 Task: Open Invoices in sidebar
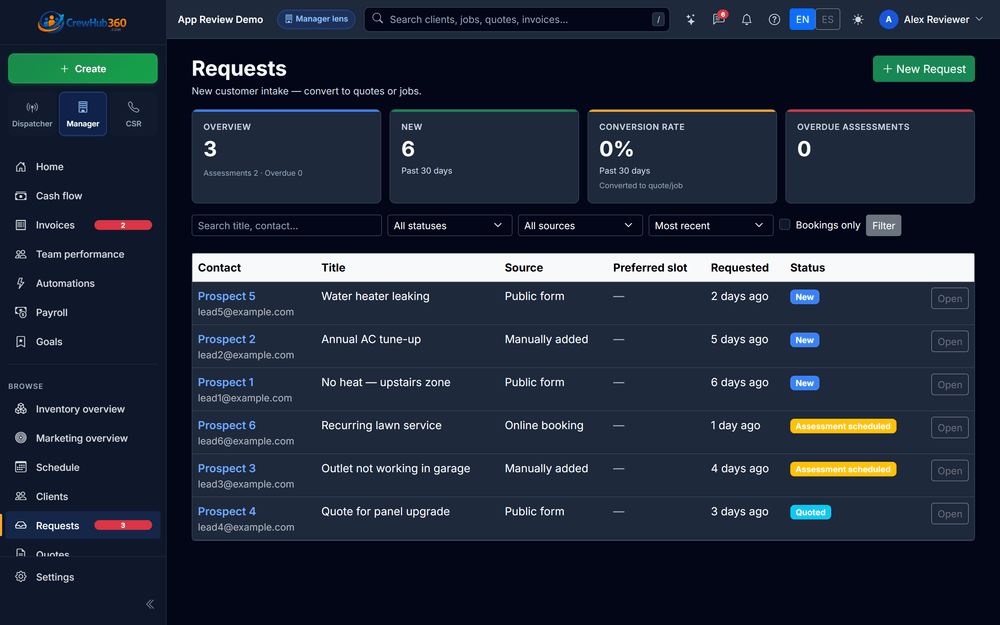pyautogui.click(x=83, y=225)
